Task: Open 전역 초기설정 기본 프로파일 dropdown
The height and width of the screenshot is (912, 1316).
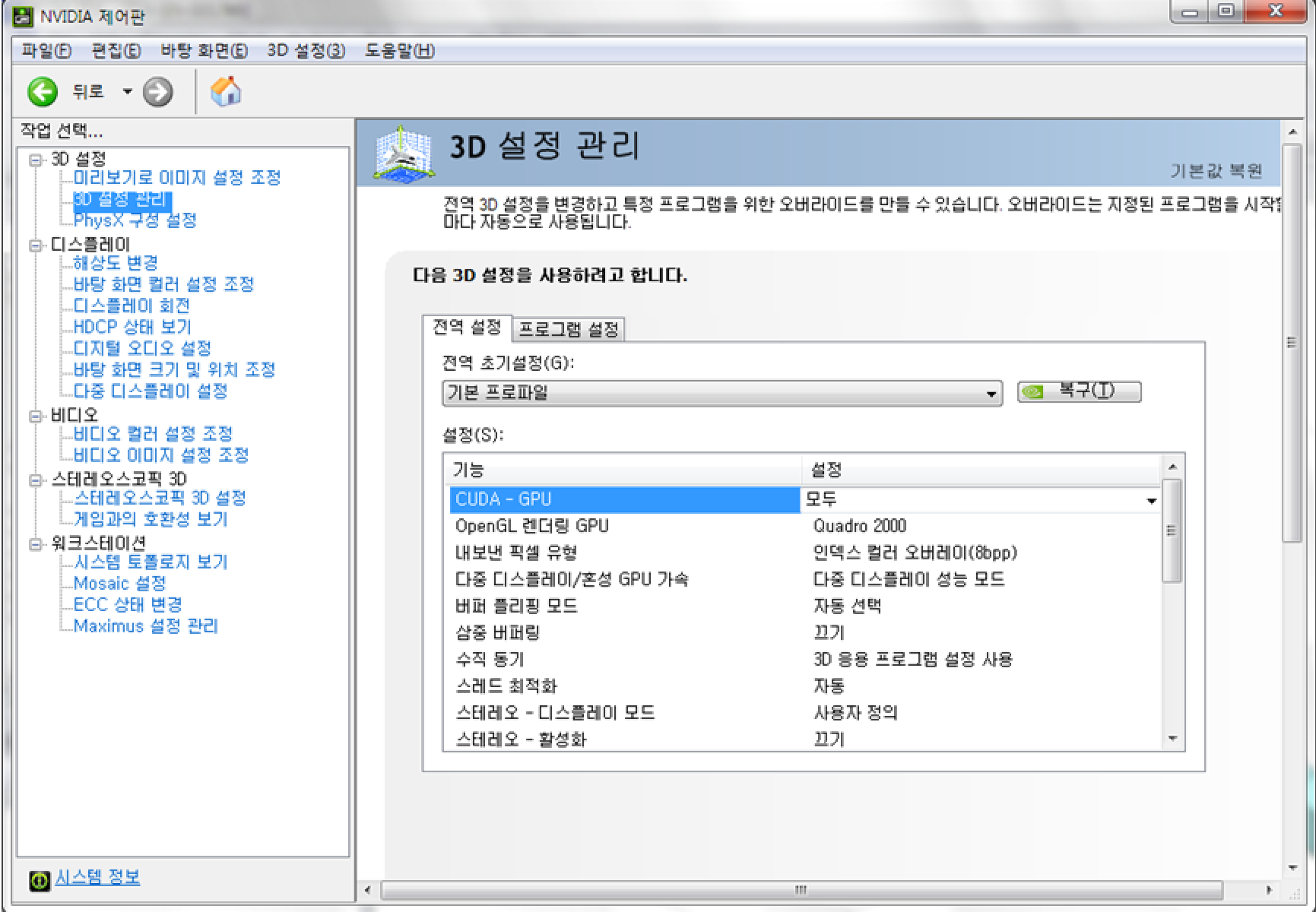Action: click(x=721, y=393)
